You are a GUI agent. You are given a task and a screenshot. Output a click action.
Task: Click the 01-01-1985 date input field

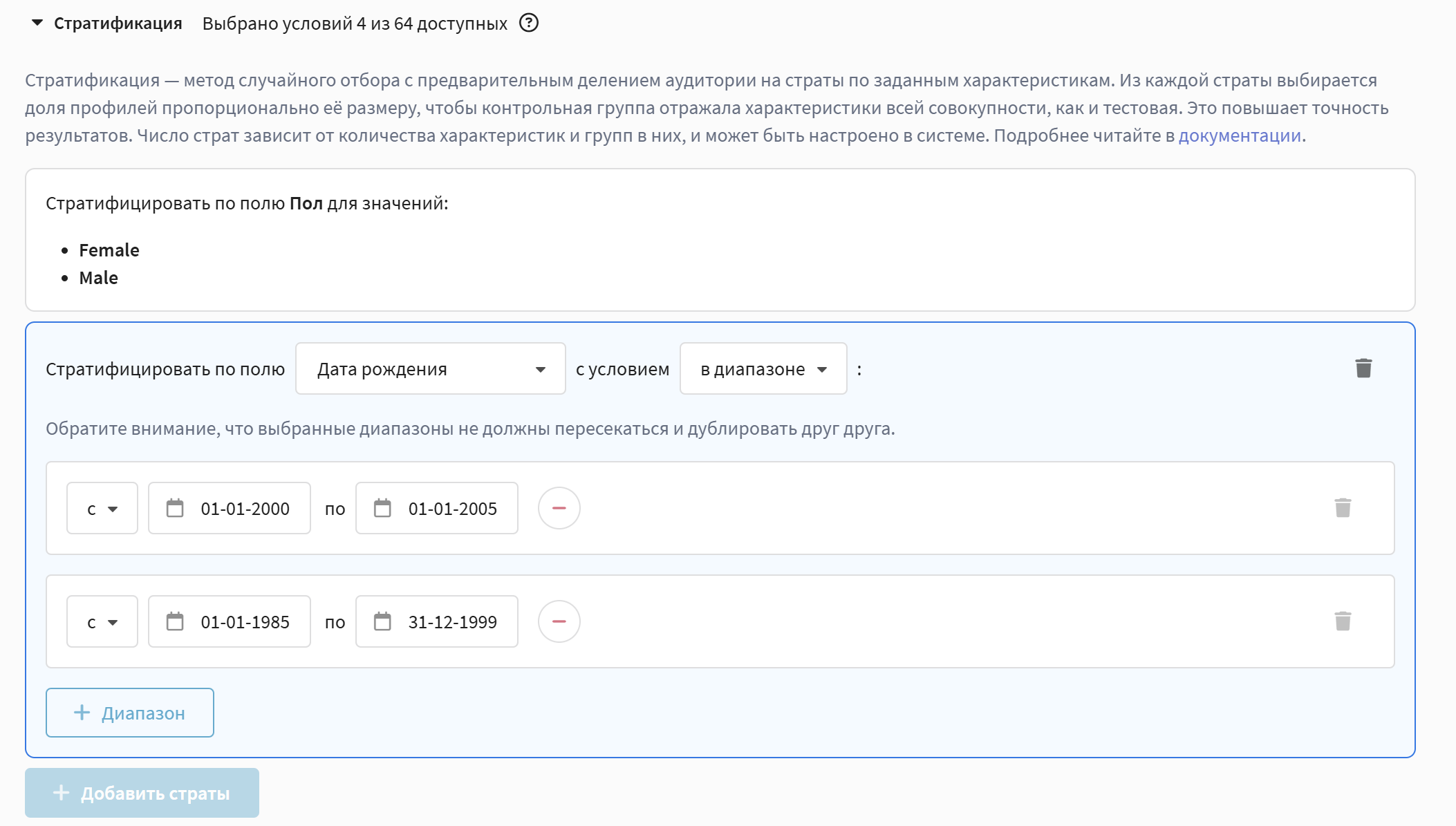coord(245,622)
